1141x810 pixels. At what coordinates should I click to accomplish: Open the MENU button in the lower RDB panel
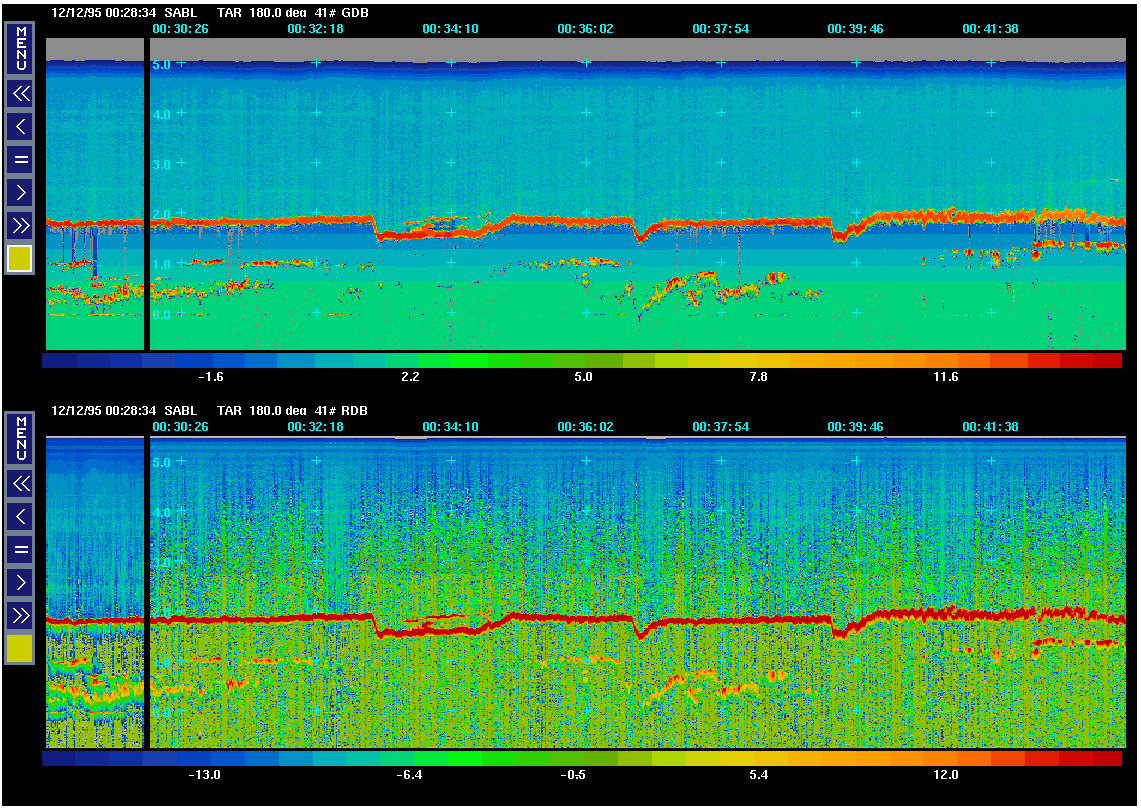20,439
